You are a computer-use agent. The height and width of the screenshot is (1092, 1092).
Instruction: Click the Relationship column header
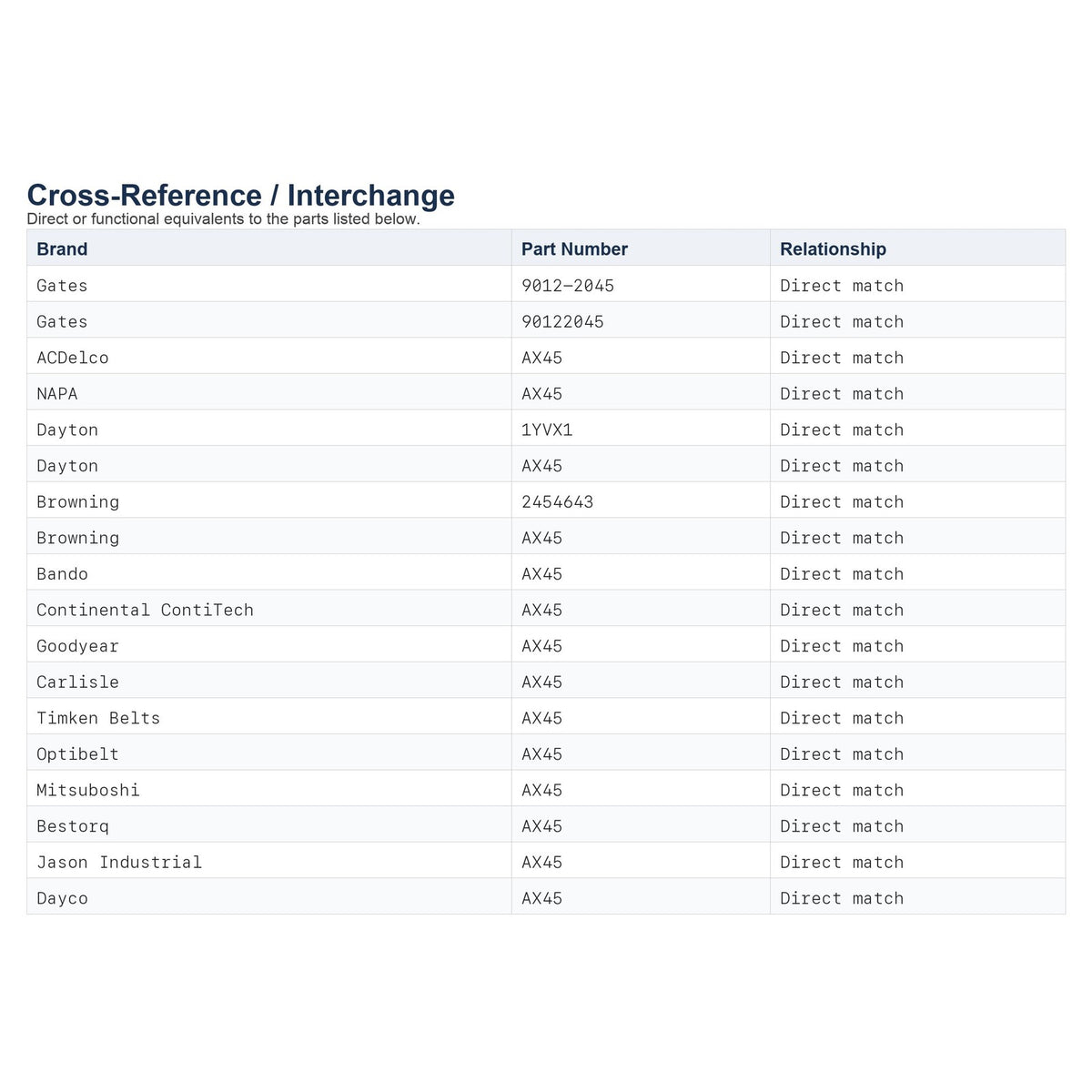point(917,248)
